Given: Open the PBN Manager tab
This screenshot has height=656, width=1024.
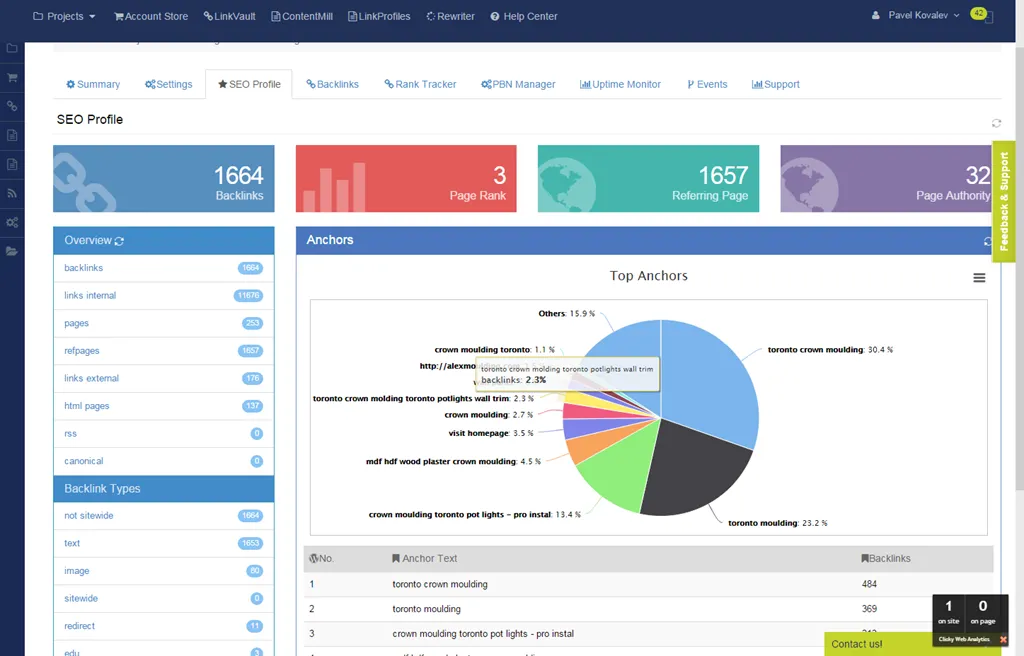Looking at the screenshot, I should [x=518, y=84].
